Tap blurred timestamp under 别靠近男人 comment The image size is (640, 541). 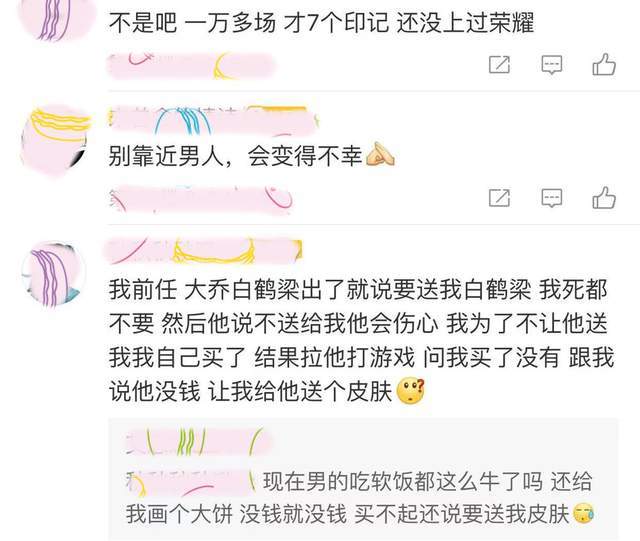200,199
